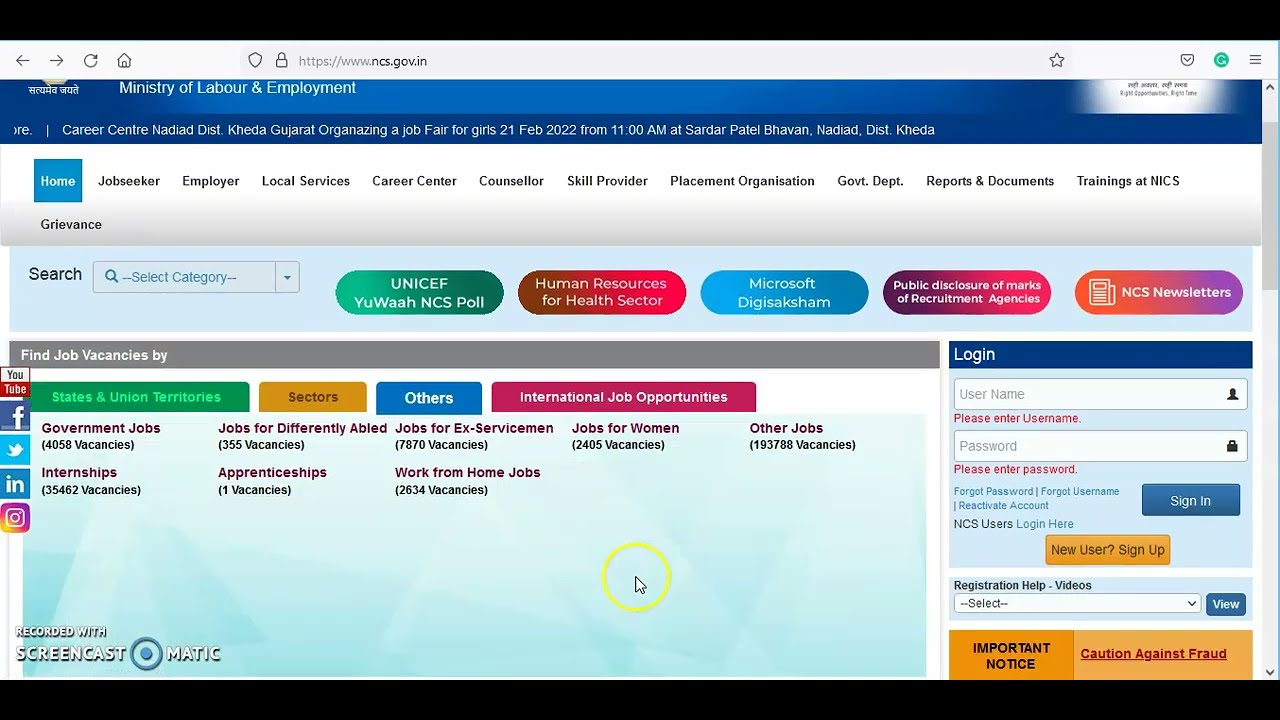Click the Reactivate Account link

(x=1004, y=506)
